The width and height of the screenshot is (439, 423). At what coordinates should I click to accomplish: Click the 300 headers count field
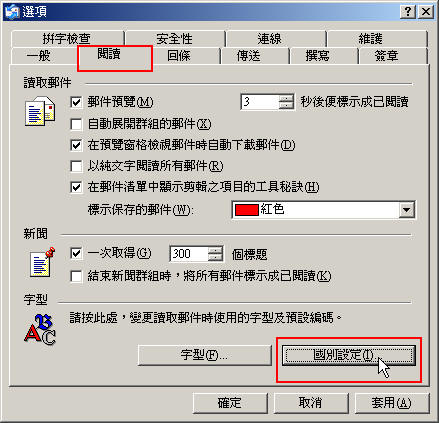click(189, 254)
